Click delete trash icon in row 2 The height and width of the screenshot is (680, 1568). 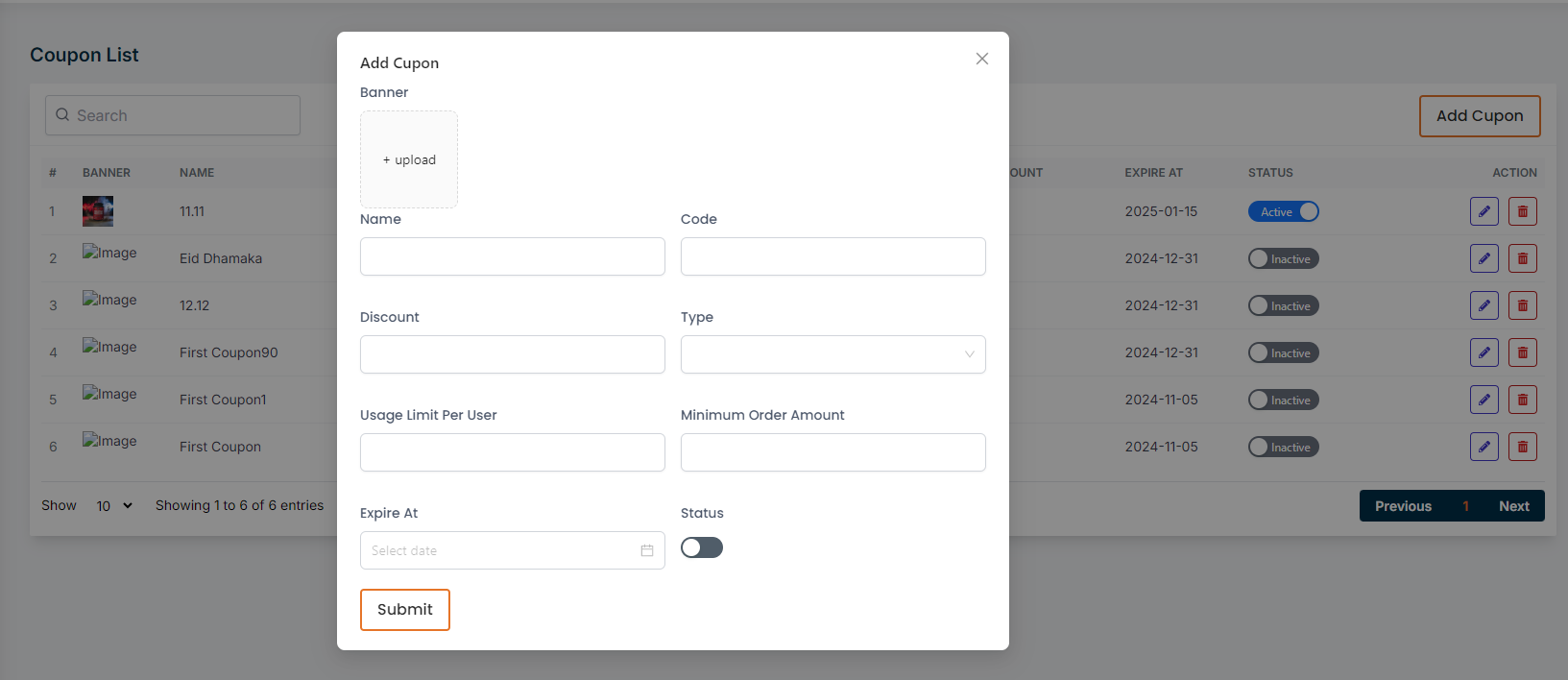click(1522, 258)
